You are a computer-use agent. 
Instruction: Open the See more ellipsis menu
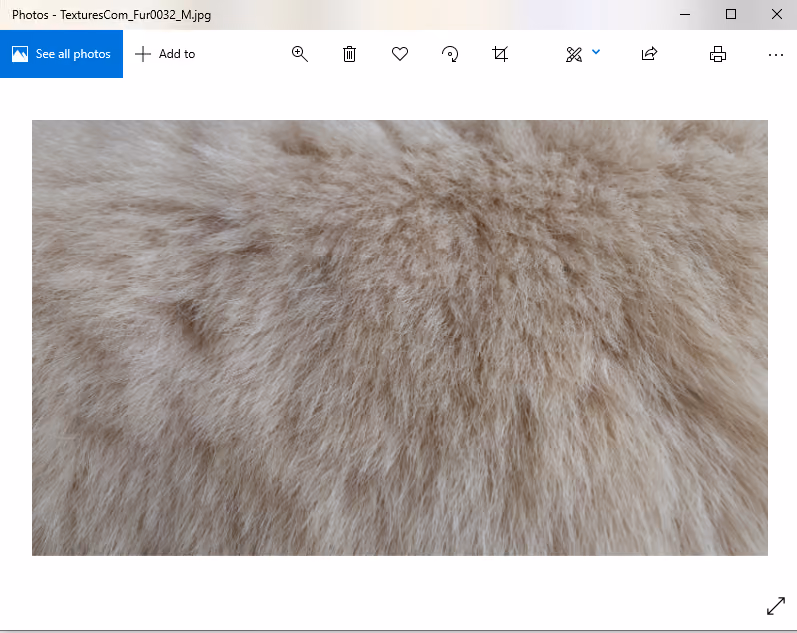(776, 55)
